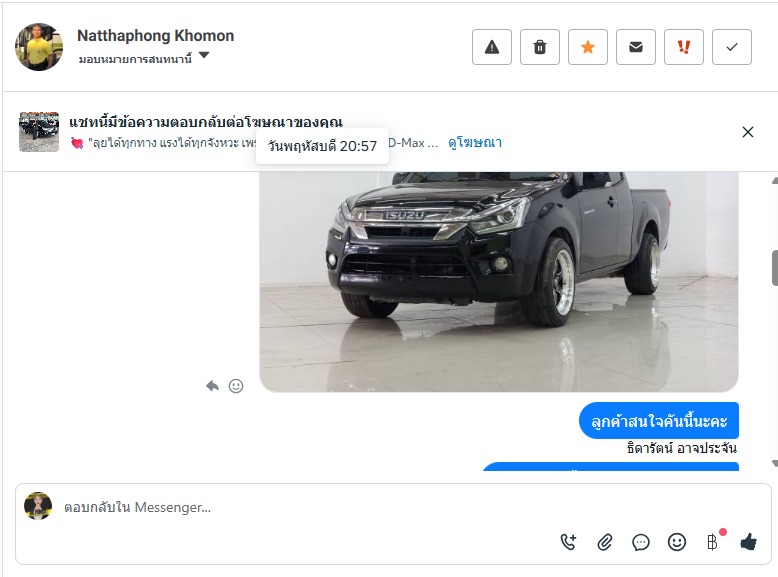
Task: Attach a file using the paperclip
Action: (605, 542)
